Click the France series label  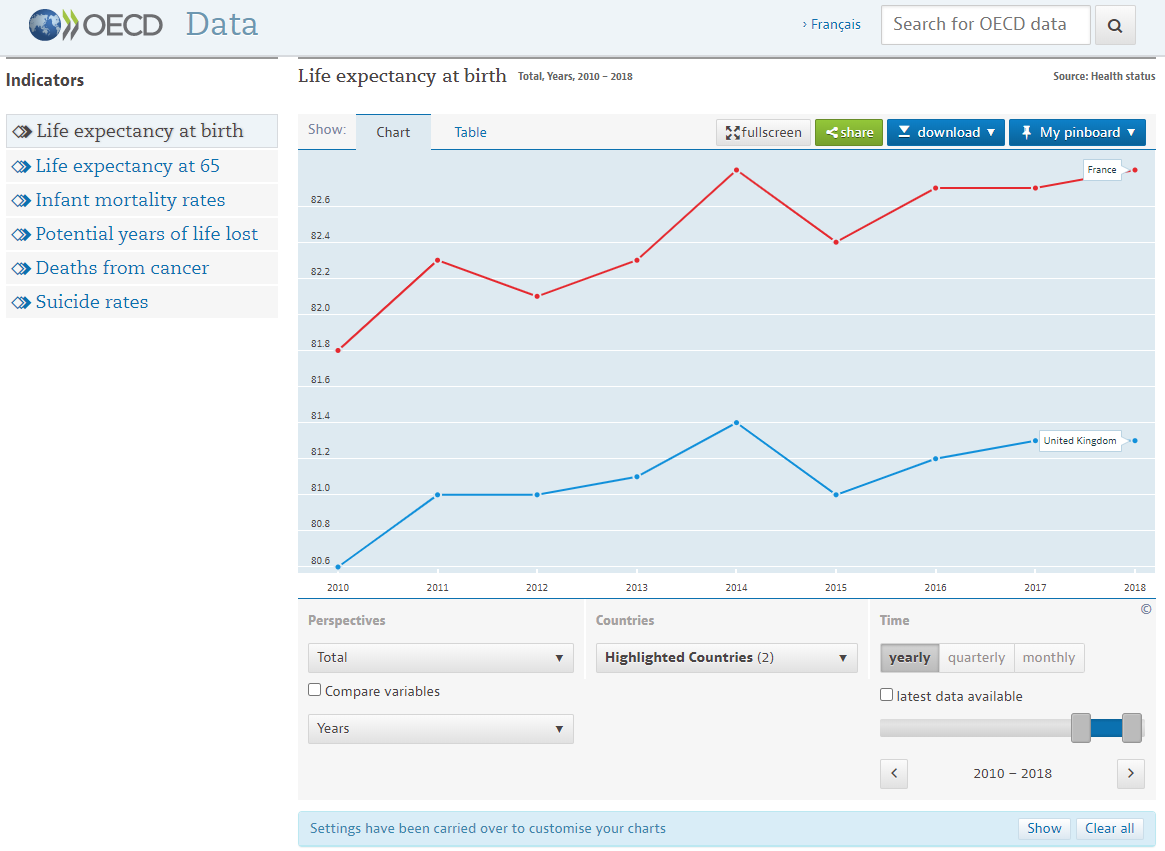[x=1102, y=170]
